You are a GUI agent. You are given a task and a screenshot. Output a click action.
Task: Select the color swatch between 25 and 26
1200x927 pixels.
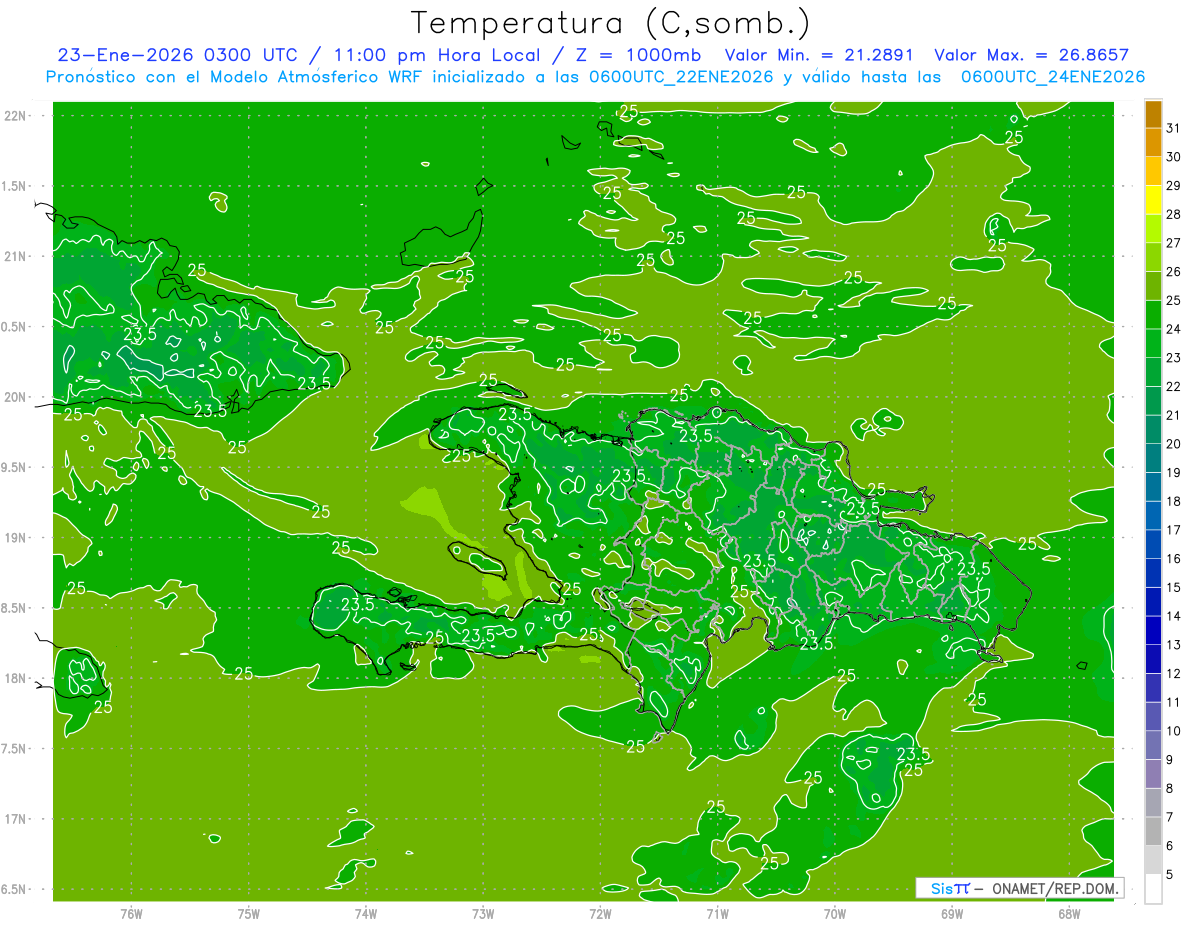(1153, 286)
